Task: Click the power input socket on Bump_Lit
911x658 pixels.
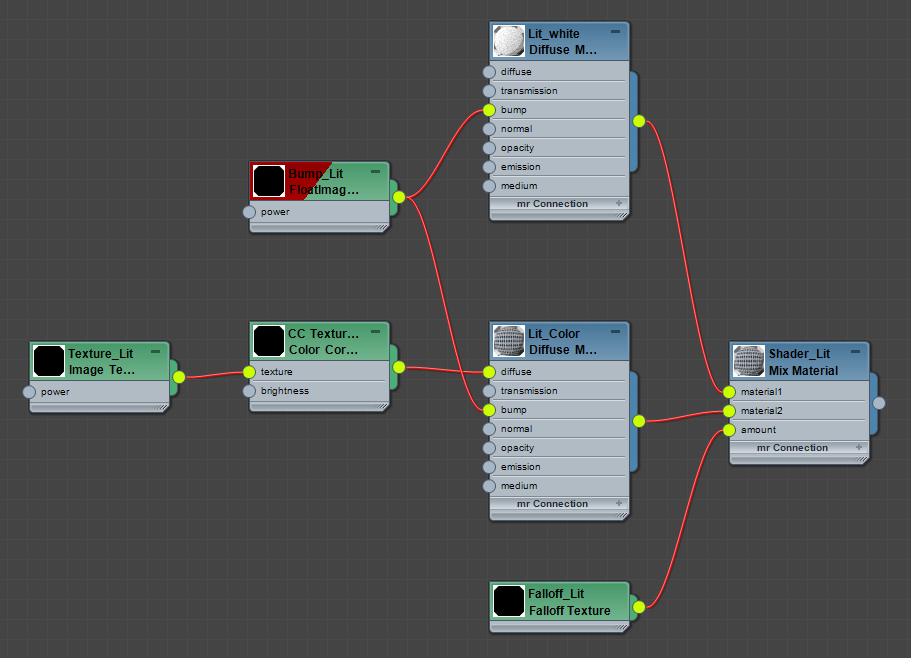Action: click(249, 212)
